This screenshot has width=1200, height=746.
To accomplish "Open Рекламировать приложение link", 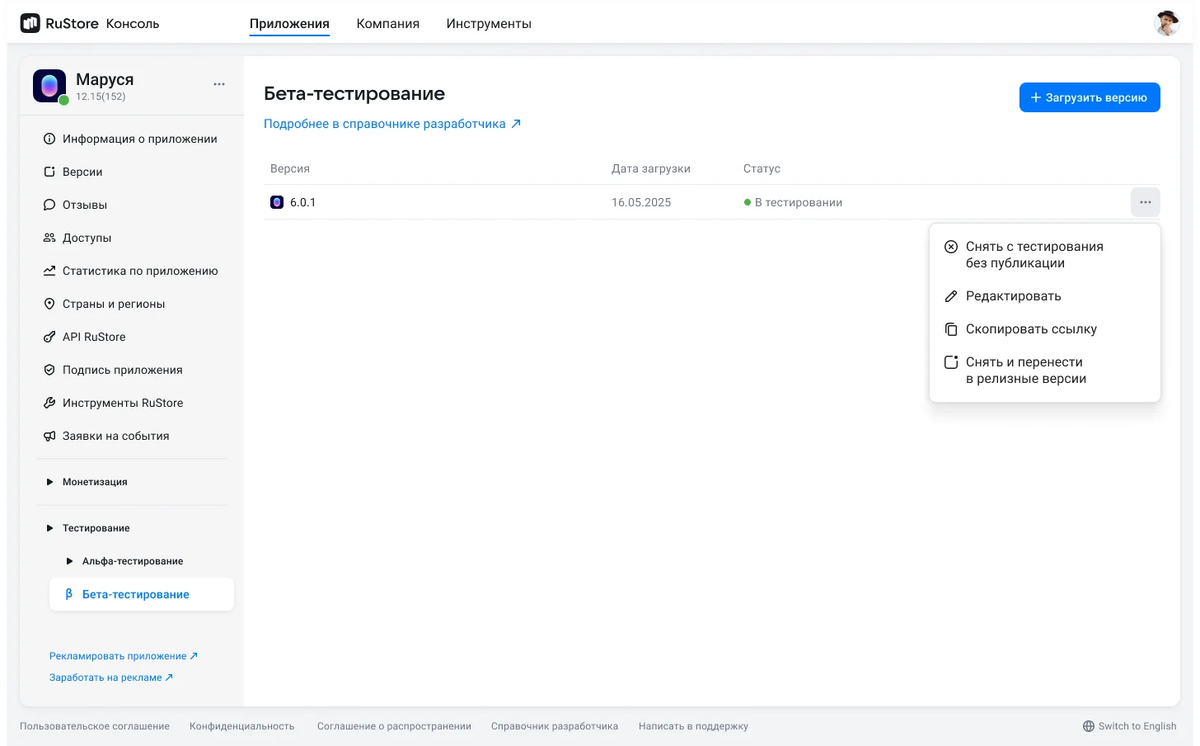I will (x=123, y=656).
